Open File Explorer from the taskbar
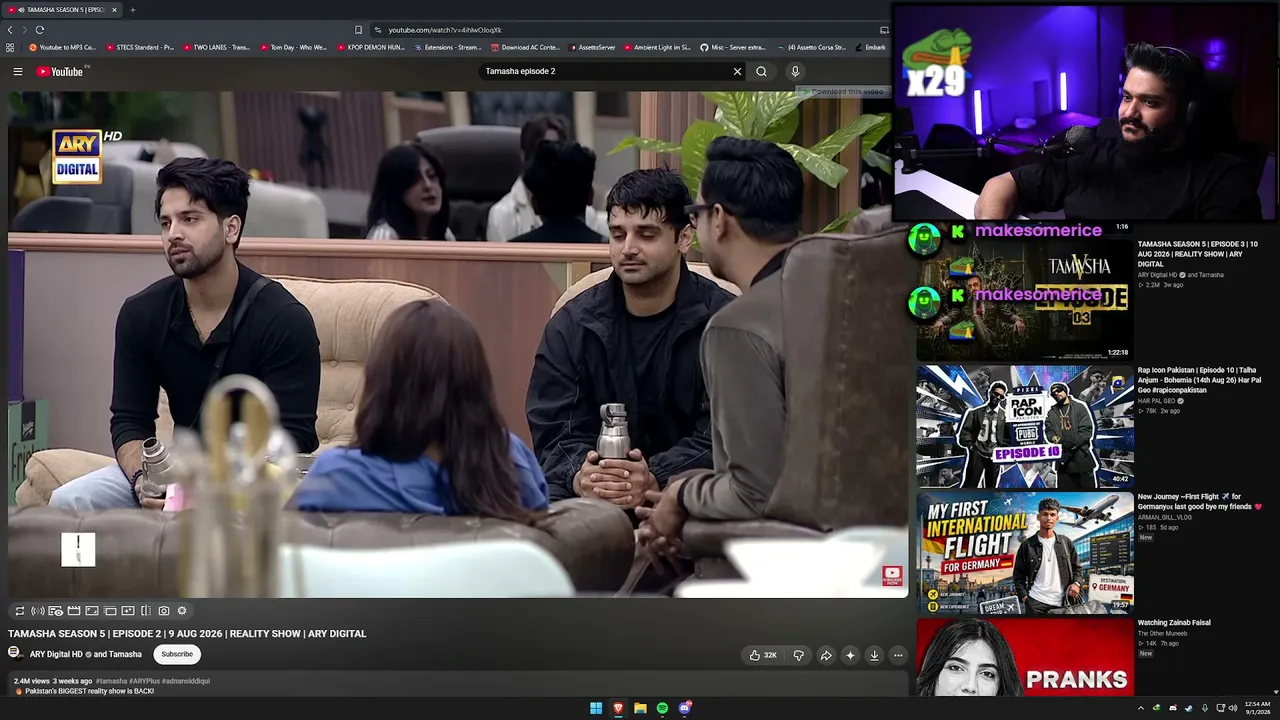 (640, 708)
